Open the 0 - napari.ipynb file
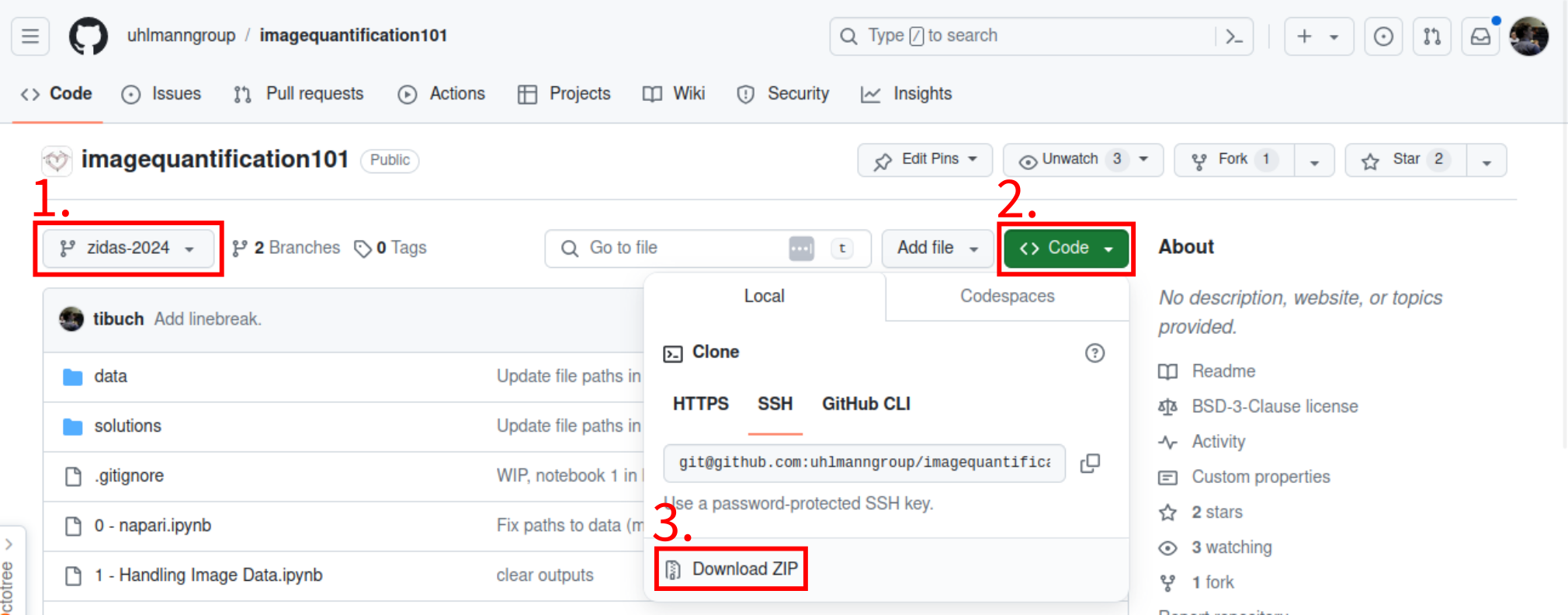1568x615 pixels. pos(153,526)
